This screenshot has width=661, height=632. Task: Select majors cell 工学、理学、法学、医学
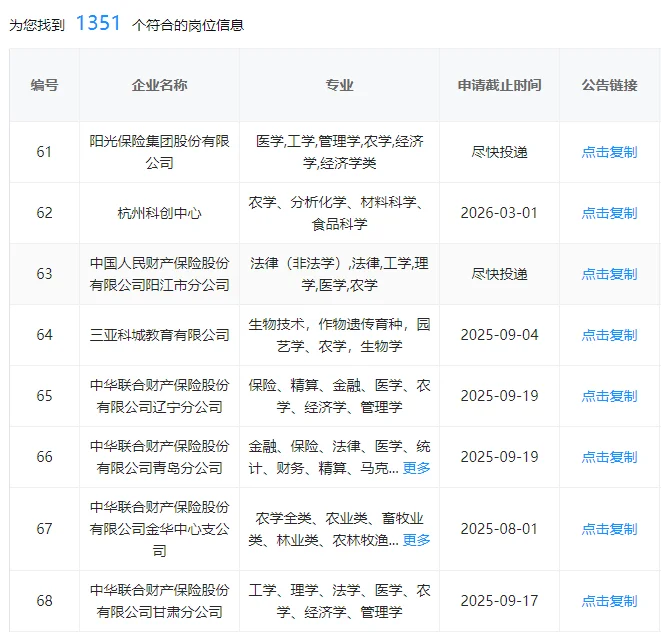click(x=339, y=601)
